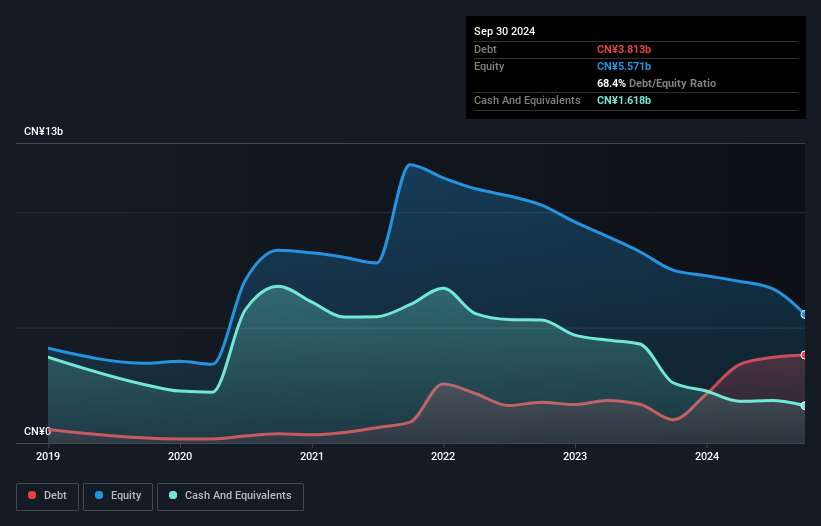
Task: Click the 2021 axis label
Action: (312, 456)
